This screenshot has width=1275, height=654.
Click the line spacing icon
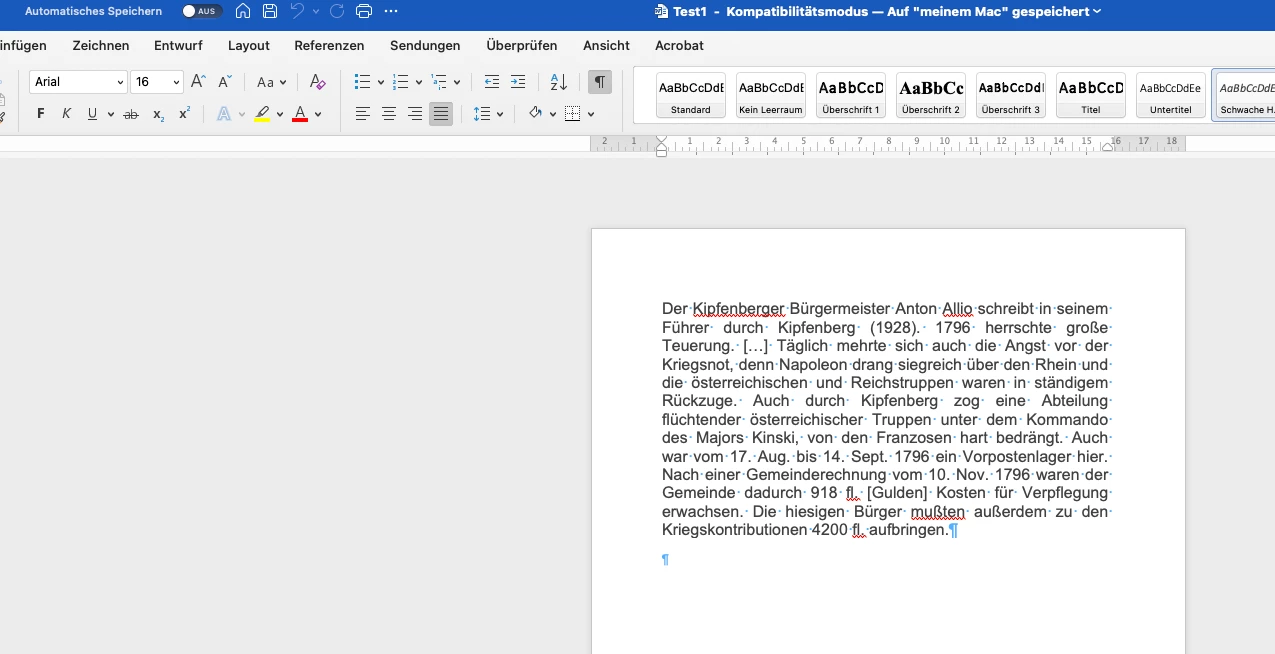pyautogui.click(x=483, y=114)
